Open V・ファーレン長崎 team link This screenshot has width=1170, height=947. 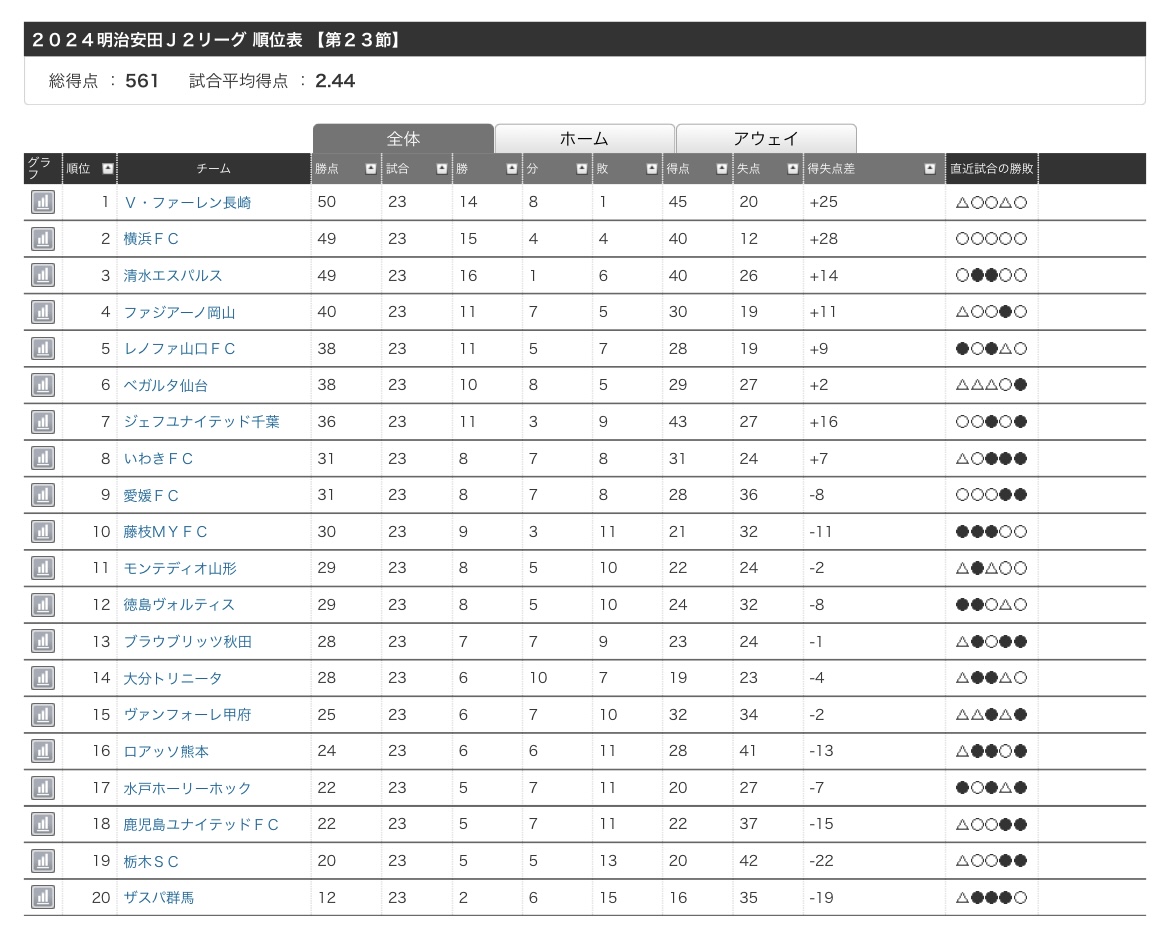pos(187,202)
